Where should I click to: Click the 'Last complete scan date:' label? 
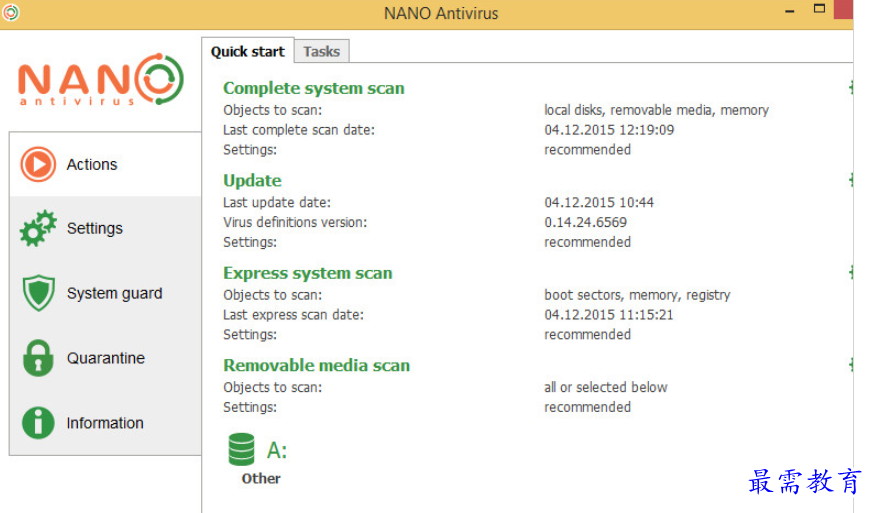point(299,130)
